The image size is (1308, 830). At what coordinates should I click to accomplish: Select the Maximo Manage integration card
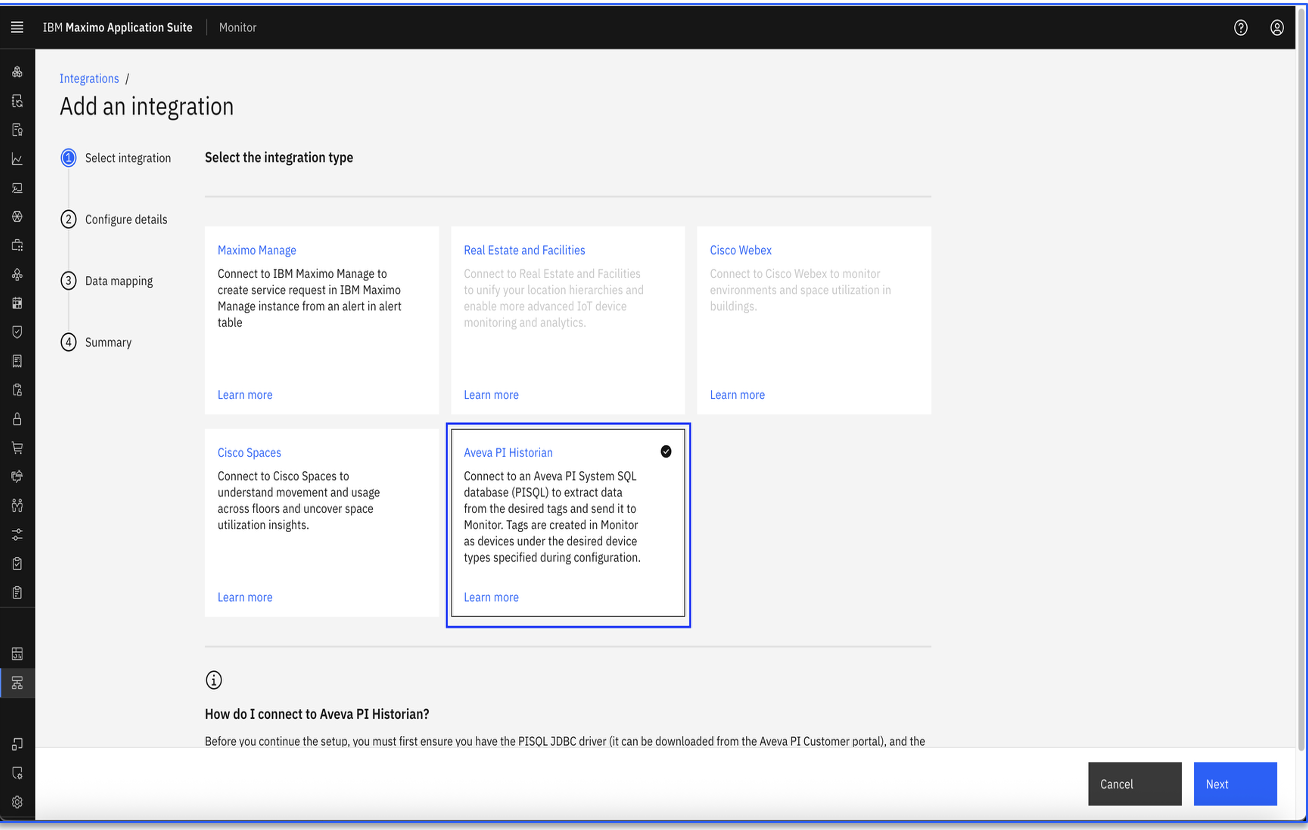pos(322,320)
